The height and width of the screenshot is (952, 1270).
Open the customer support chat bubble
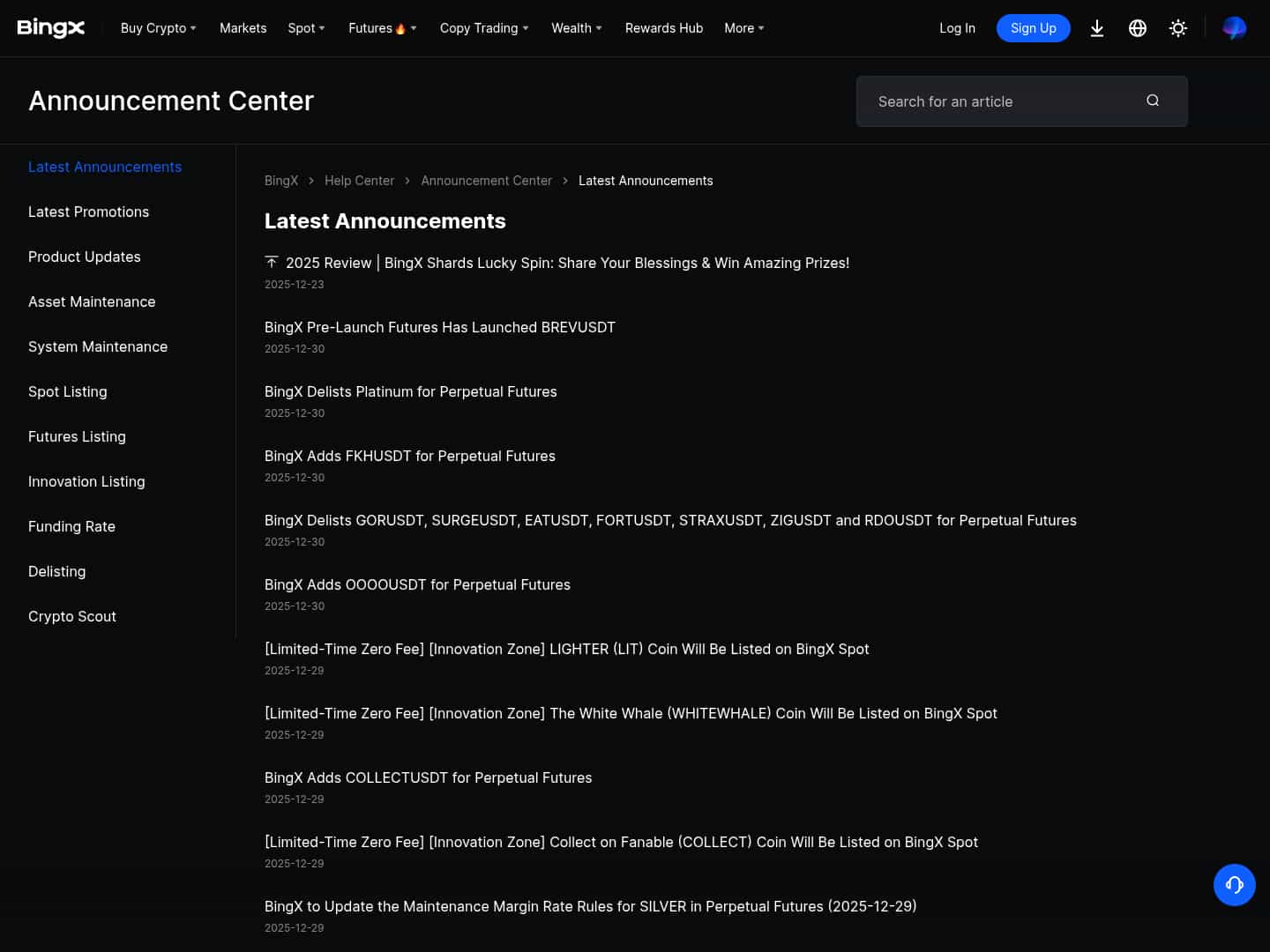[x=1235, y=885]
